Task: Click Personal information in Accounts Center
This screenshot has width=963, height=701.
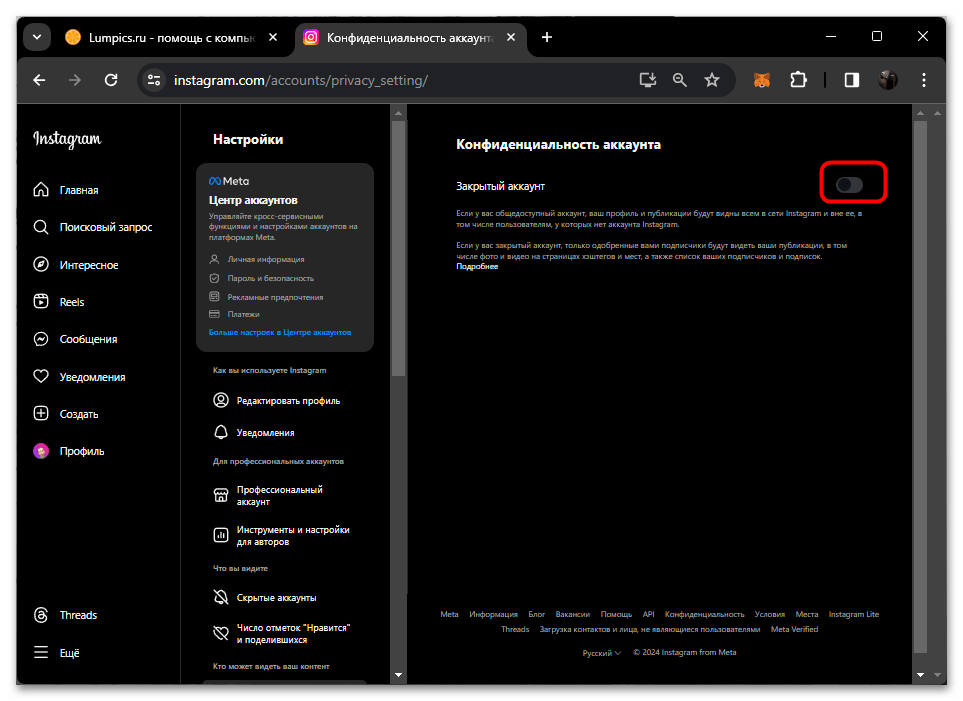Action: coord(257,259)
